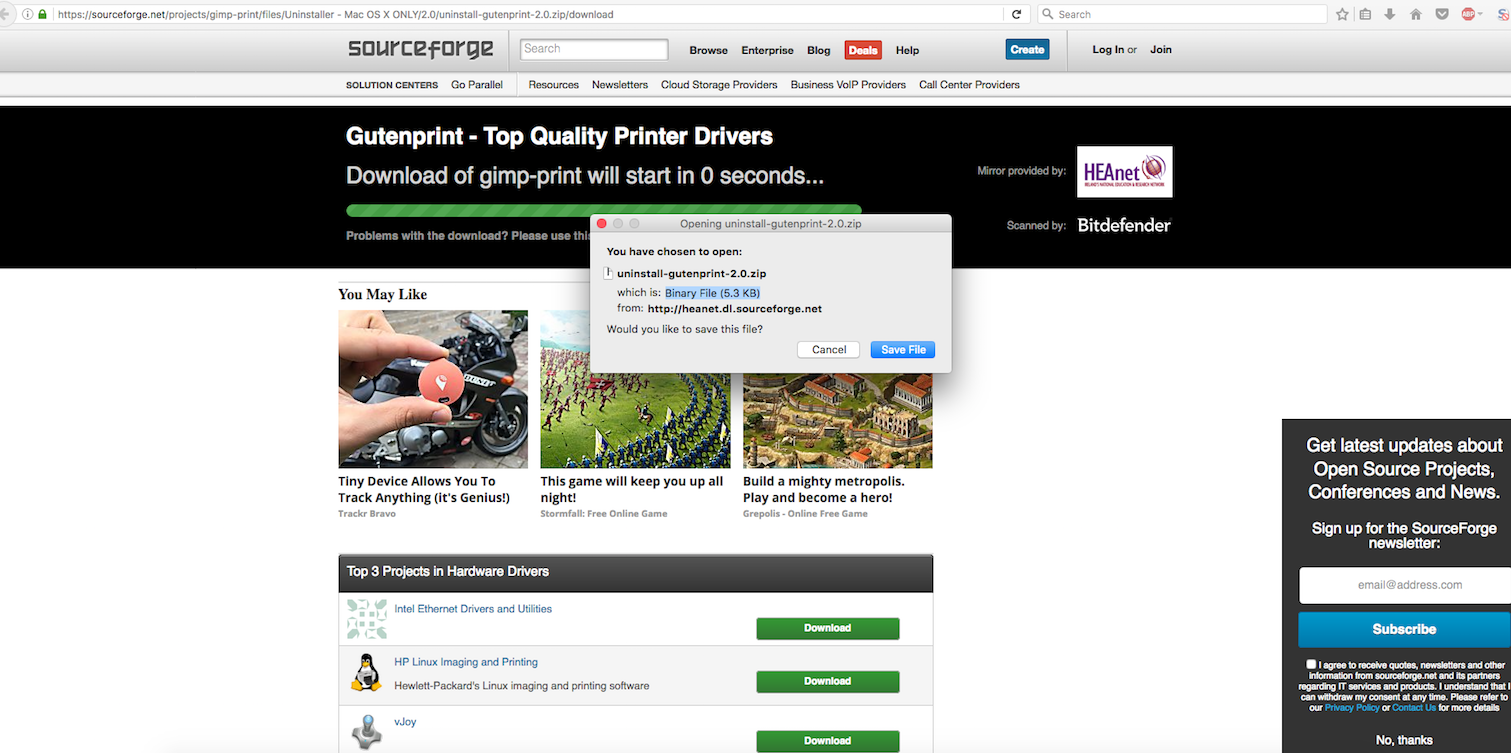
Task: Show bookmarks list icon in the toolbar
Action: pyautogui.click(x=1366, y=14)
